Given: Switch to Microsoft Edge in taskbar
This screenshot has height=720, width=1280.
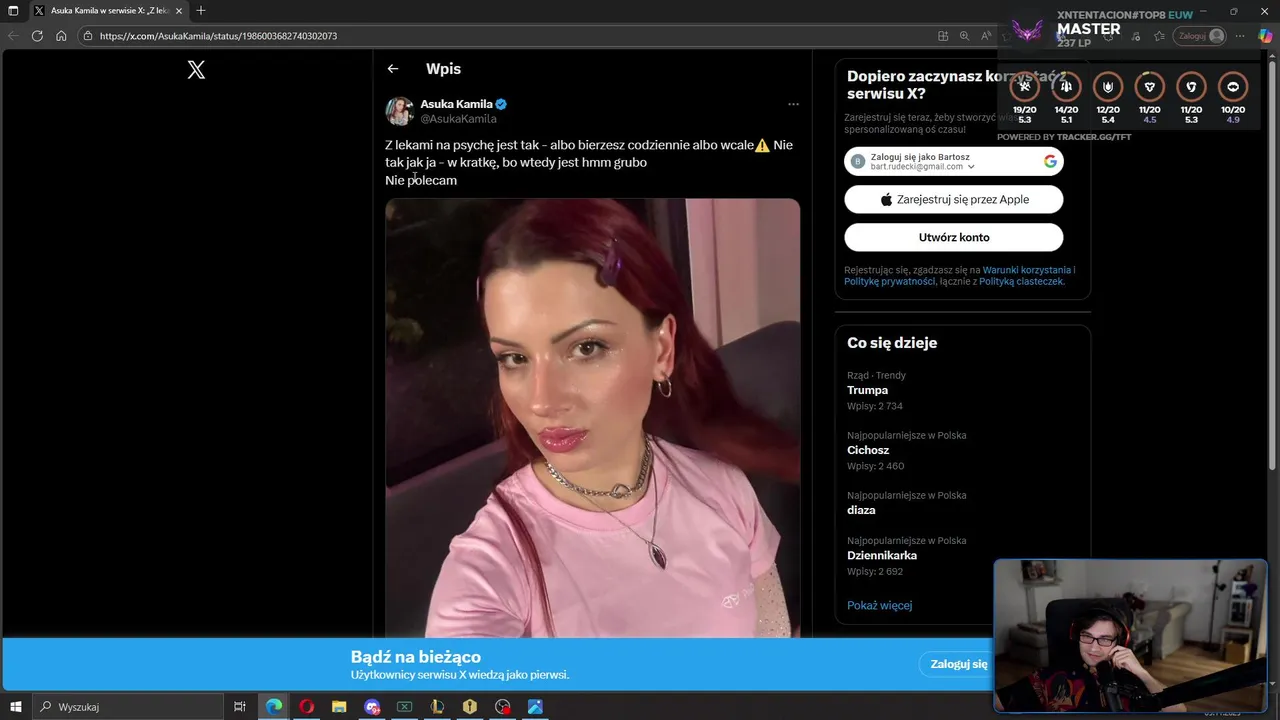Looking at the screenshot, I should 274,707.
